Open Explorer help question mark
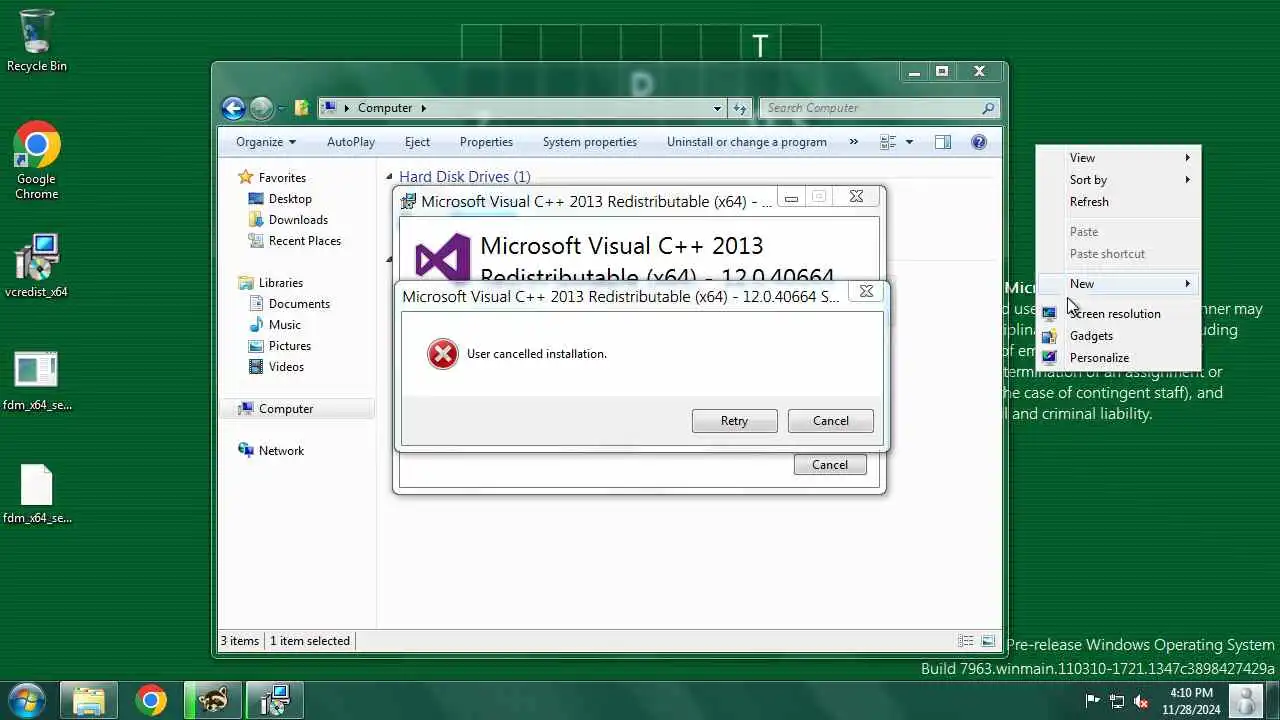1280x720 pixels. [x=979, y=142]
